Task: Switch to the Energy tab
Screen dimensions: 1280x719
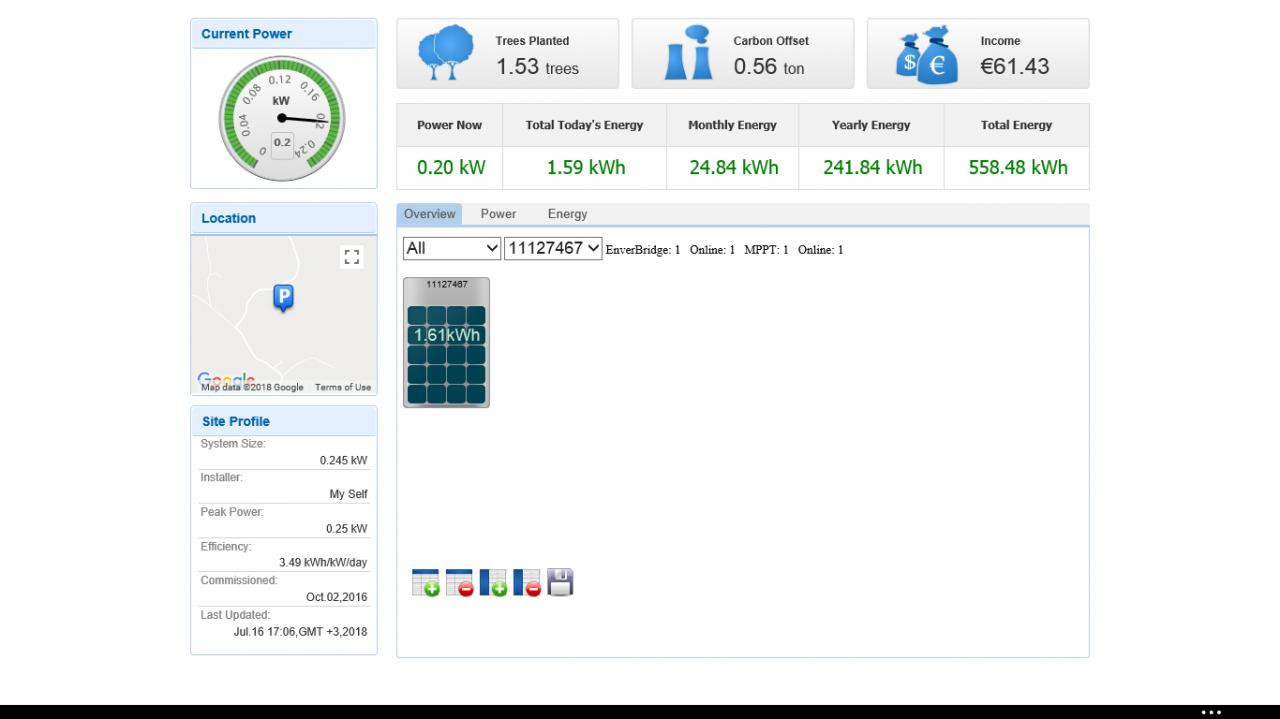Action: click(567, 214)
